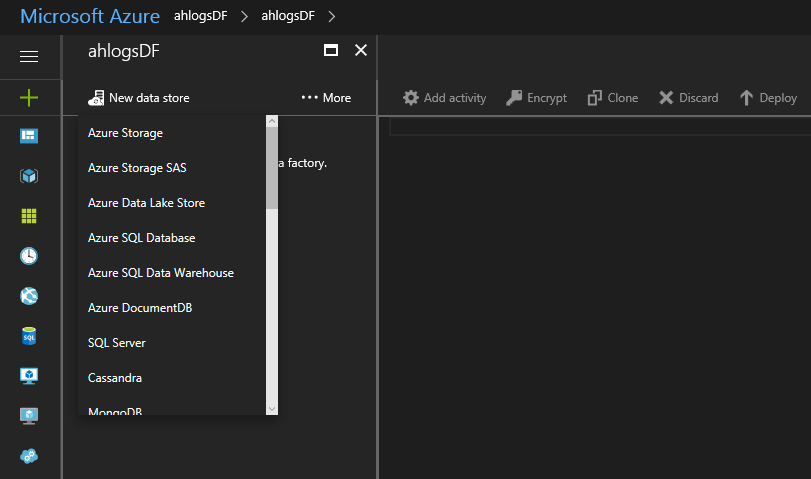Image resolution: width=811 pixels, height=479 pixels.
Task: Open the SQL databases icon
Action: coord(29,336)
